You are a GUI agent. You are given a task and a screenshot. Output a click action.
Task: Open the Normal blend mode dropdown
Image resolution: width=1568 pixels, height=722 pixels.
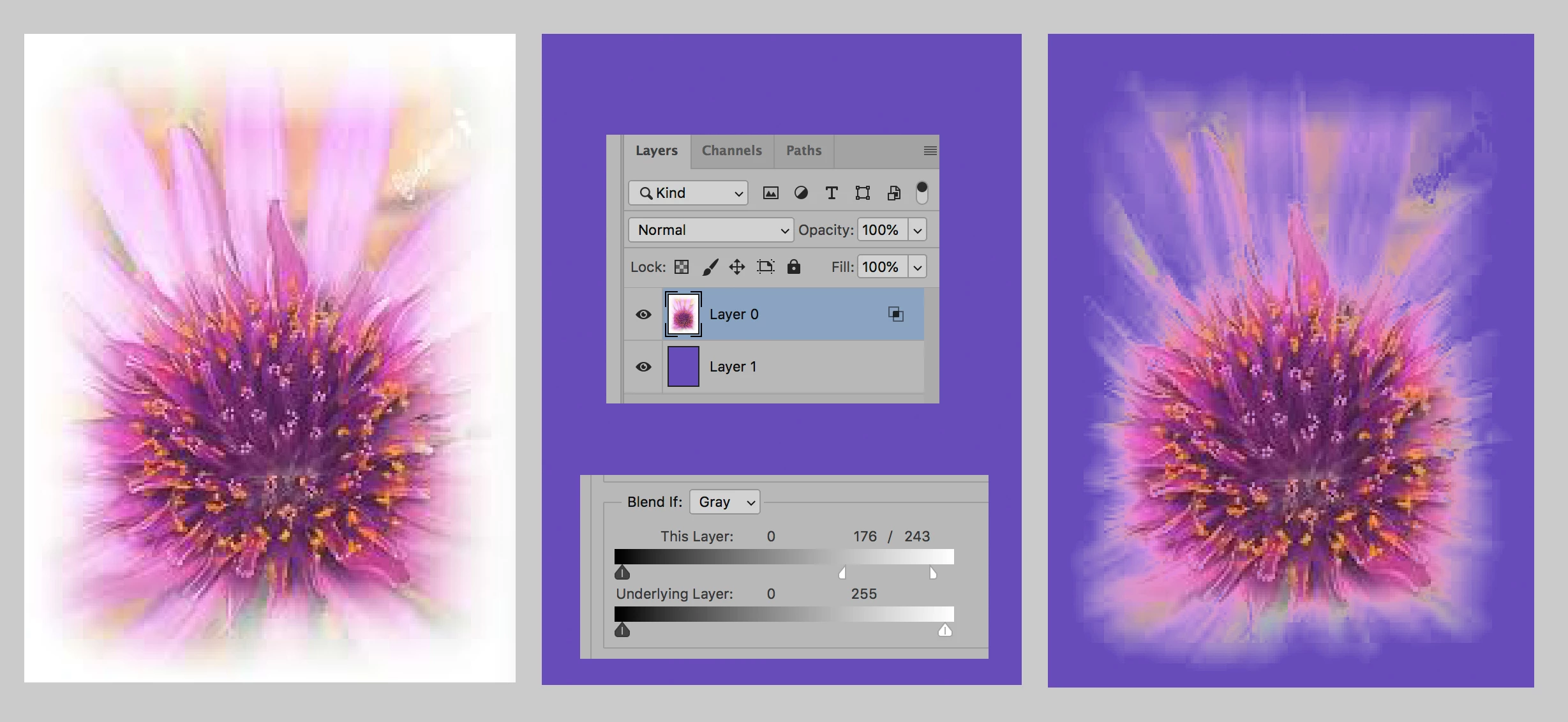[x=711, y=230]
